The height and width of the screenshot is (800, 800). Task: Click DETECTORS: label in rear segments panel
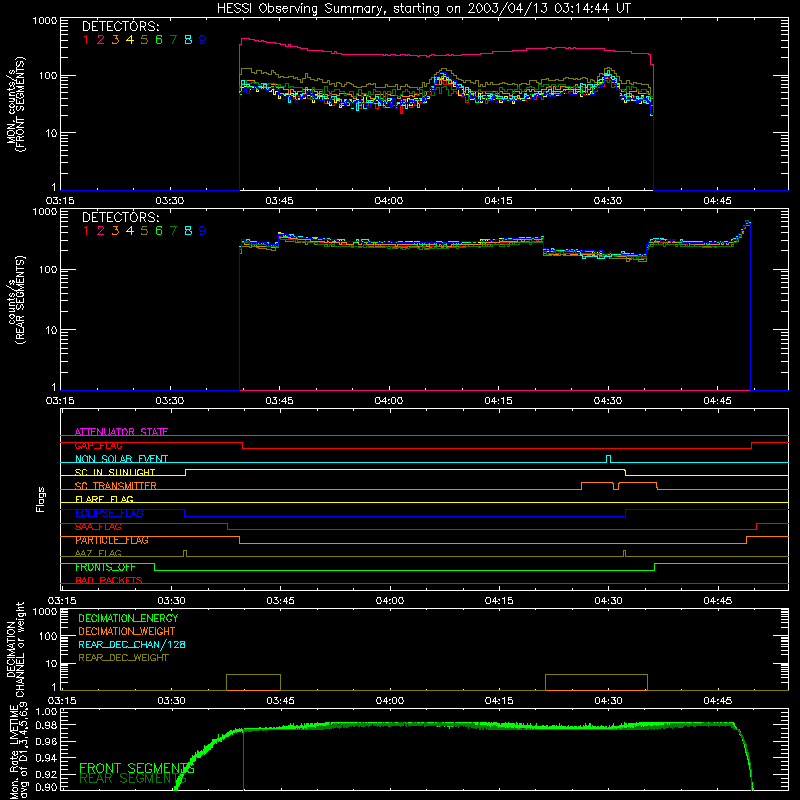click(x=120, y=218)
